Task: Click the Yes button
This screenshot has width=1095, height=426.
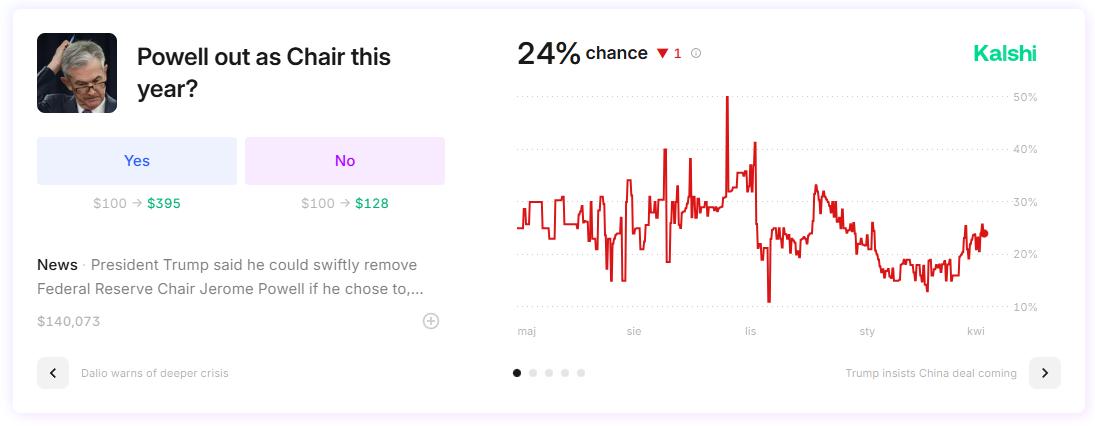Action: (x=137, y=161)
